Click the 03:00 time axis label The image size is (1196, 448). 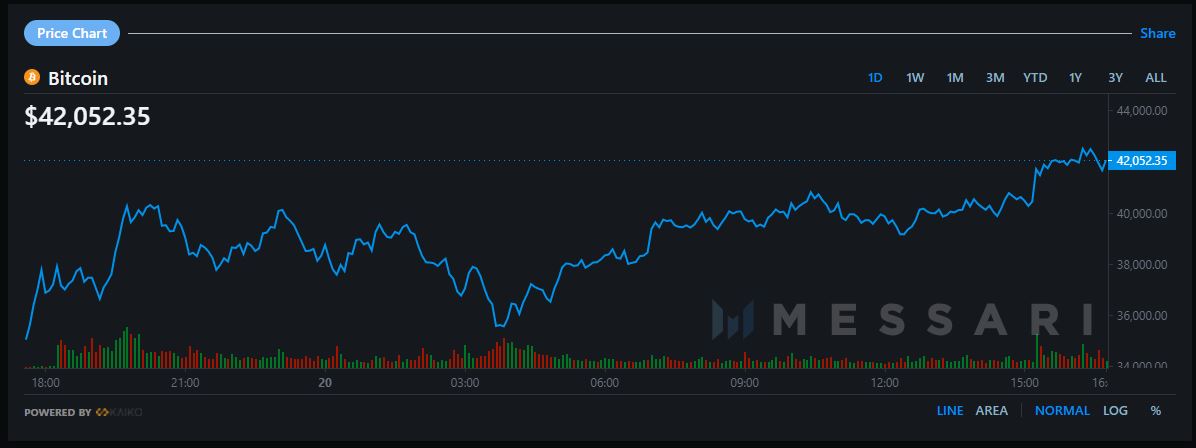465,382
